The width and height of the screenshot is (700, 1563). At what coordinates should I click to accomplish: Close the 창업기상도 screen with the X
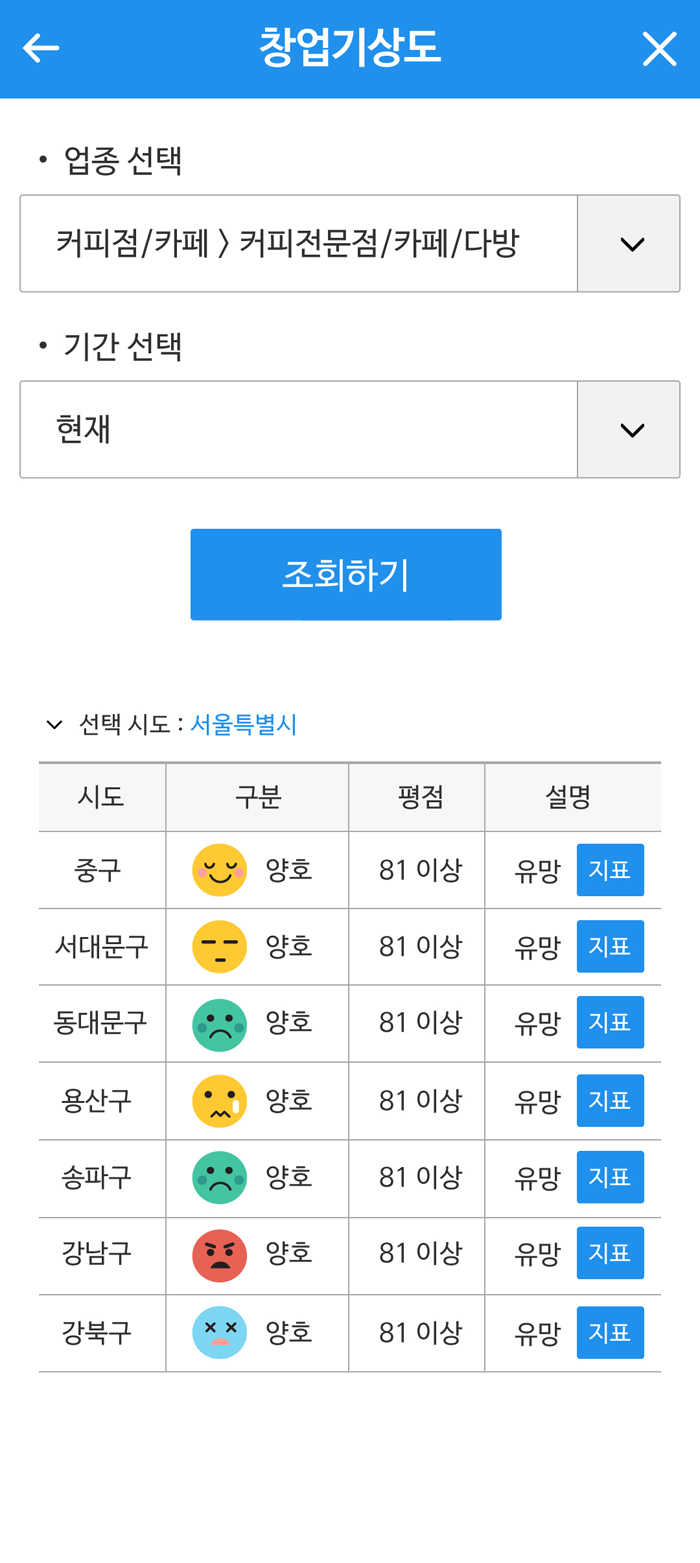pyautogui.click(x=659, y=47)
